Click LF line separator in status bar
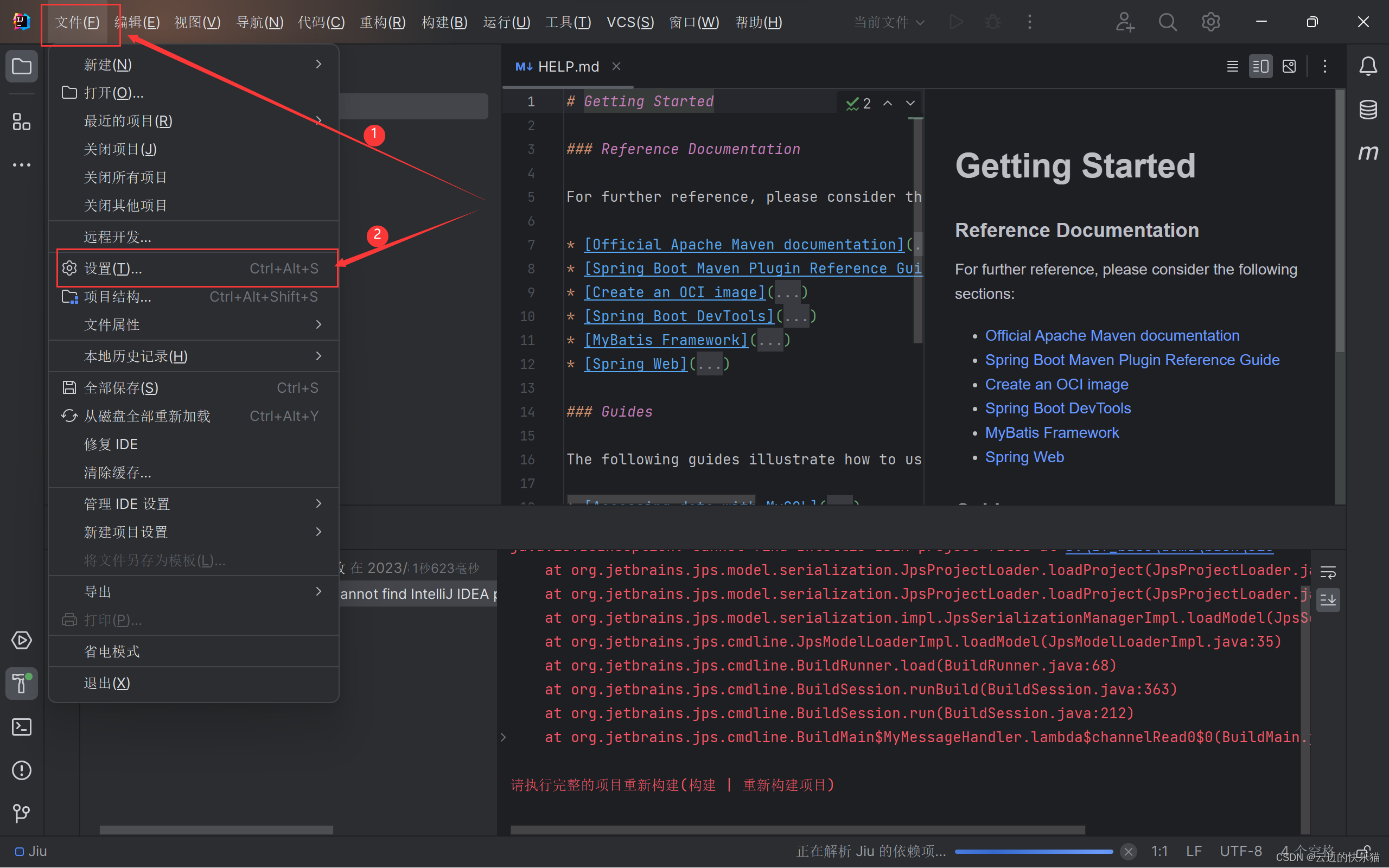Image resolution: width=1389 pixels, height=868 pixels. pyautogui.click(x=1194, y=851)
